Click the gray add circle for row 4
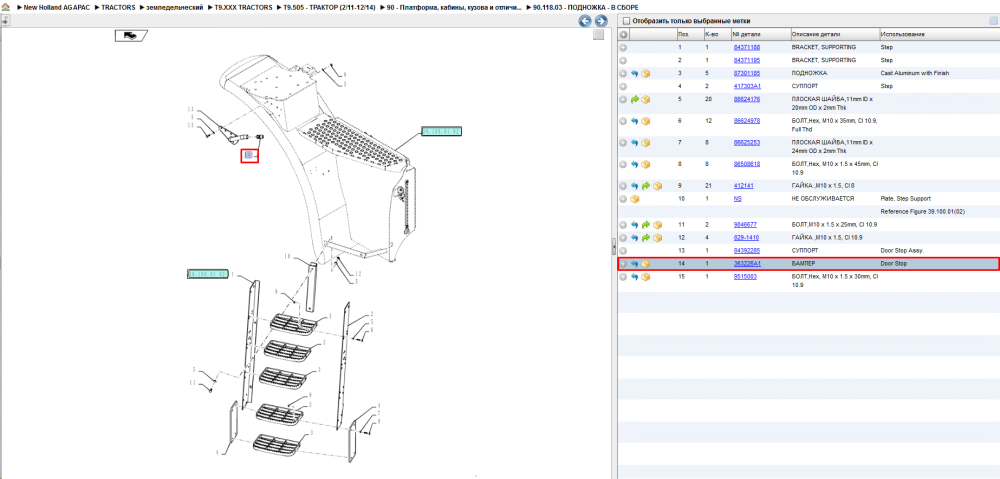The image size is (1000, 479). point(624,86)
